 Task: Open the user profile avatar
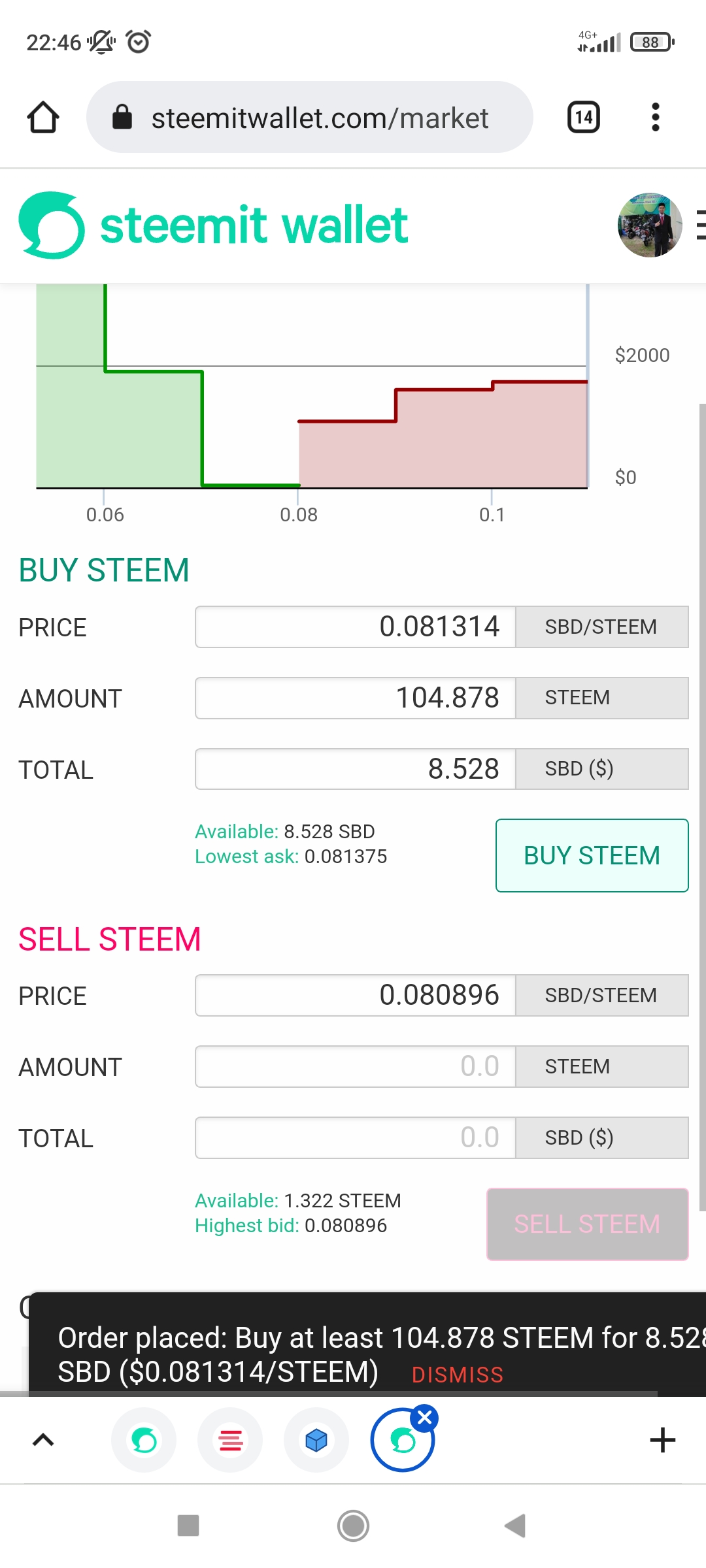[x=650, y=225]
